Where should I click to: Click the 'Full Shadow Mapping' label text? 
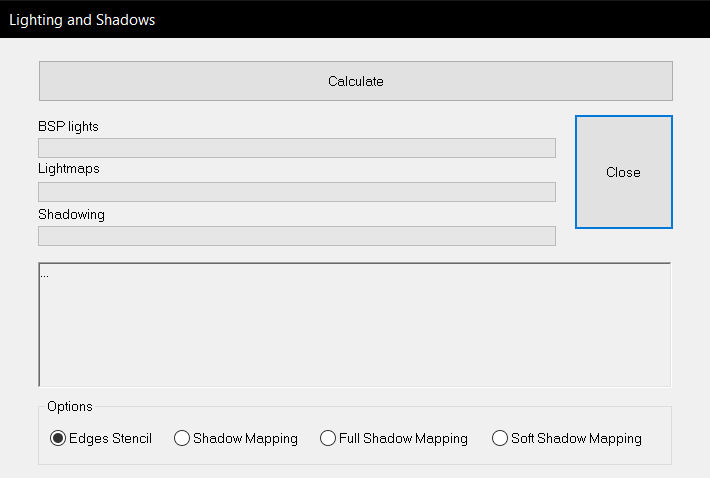(403, 439)
